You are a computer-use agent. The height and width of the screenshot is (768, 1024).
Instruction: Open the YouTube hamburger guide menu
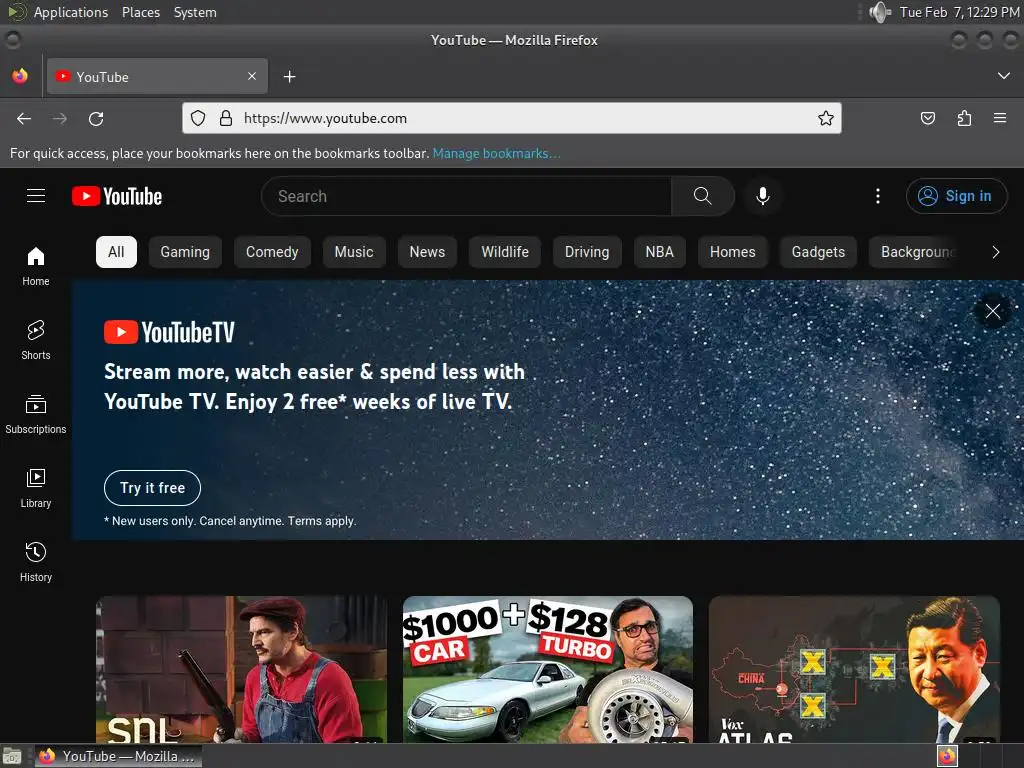coord(36,196)
